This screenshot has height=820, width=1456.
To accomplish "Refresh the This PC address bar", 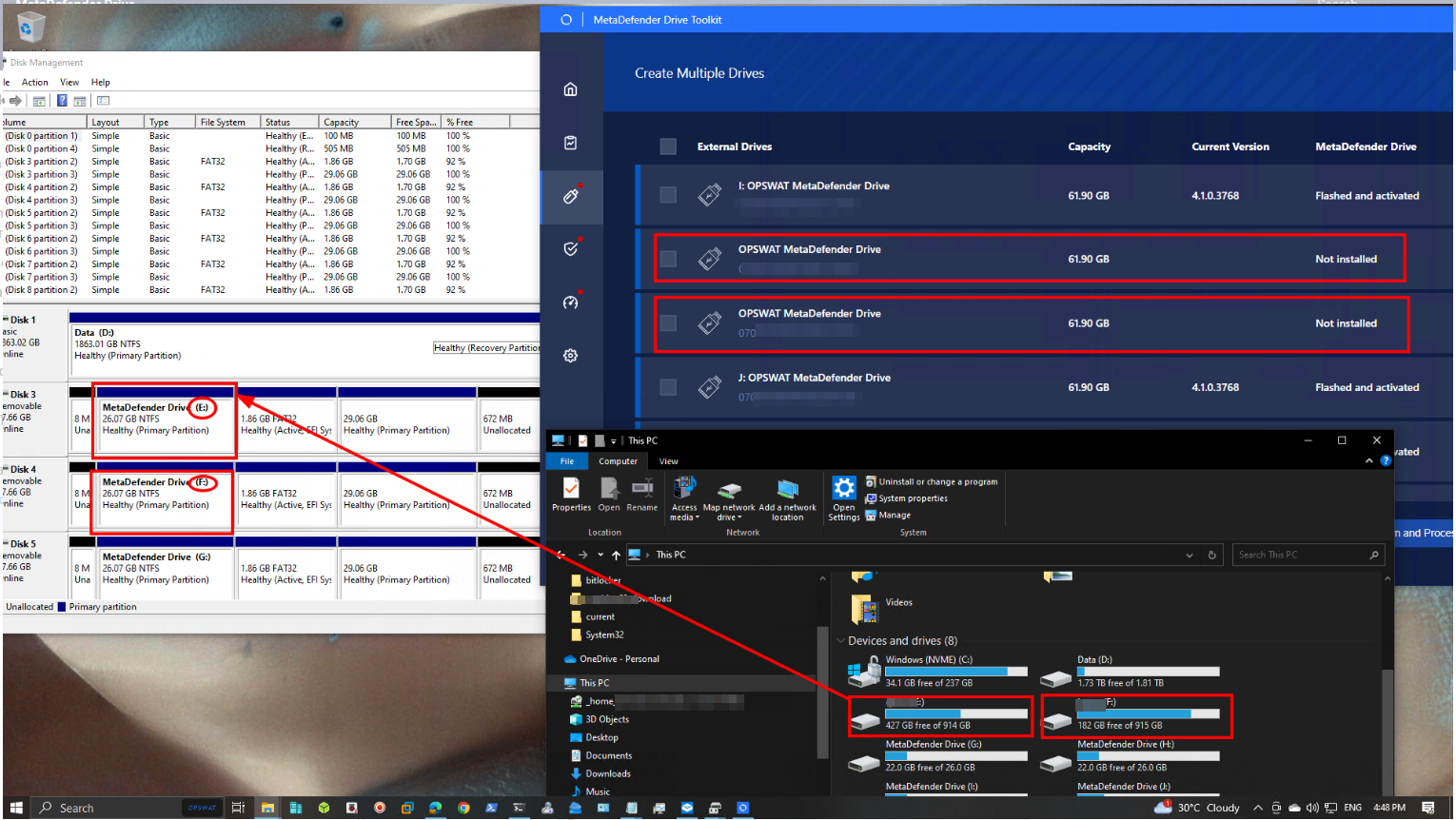I will (1211, 555).
